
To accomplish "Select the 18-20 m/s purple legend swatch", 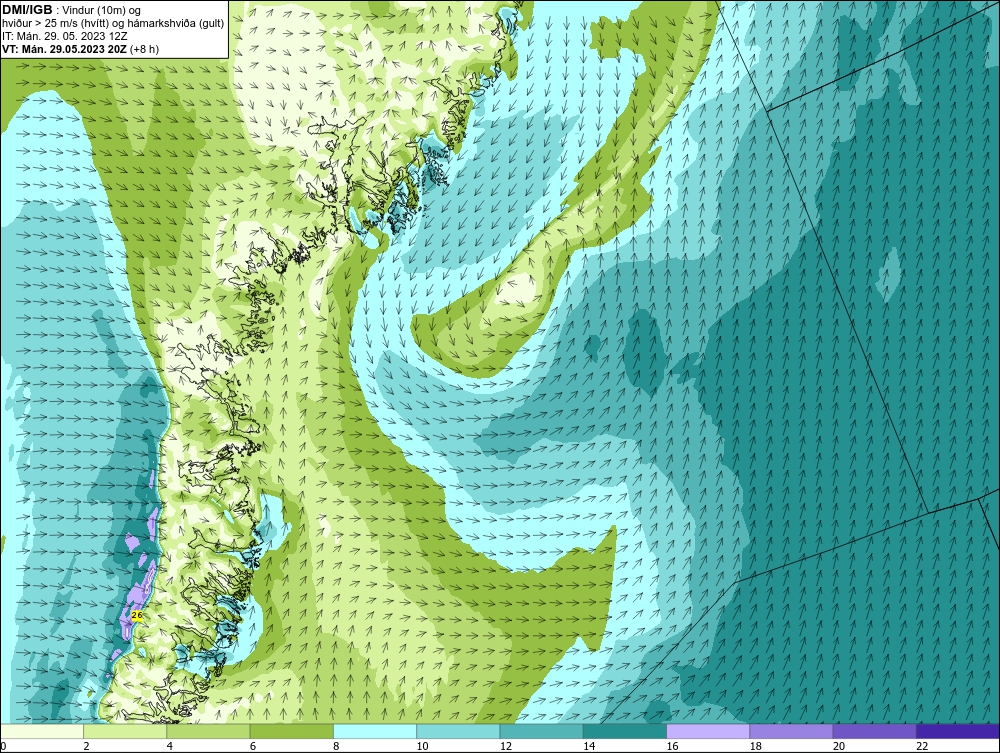I will (791, 731).
